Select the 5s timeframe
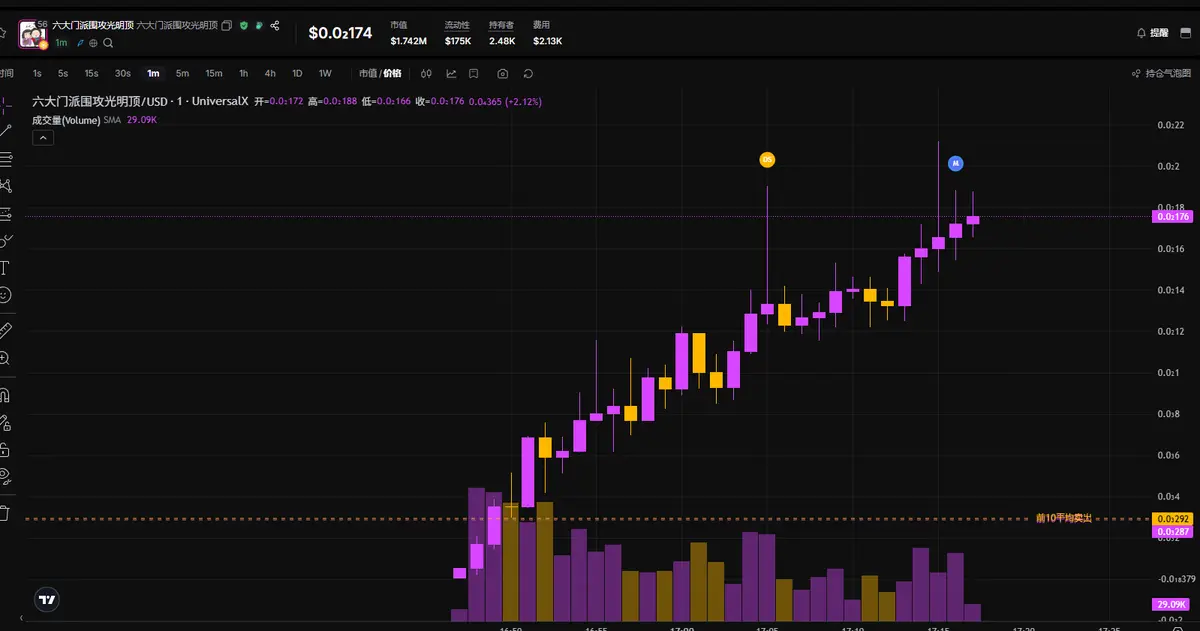The height and width of the screenshot is (631, 1200). click(x=63, y=73)
